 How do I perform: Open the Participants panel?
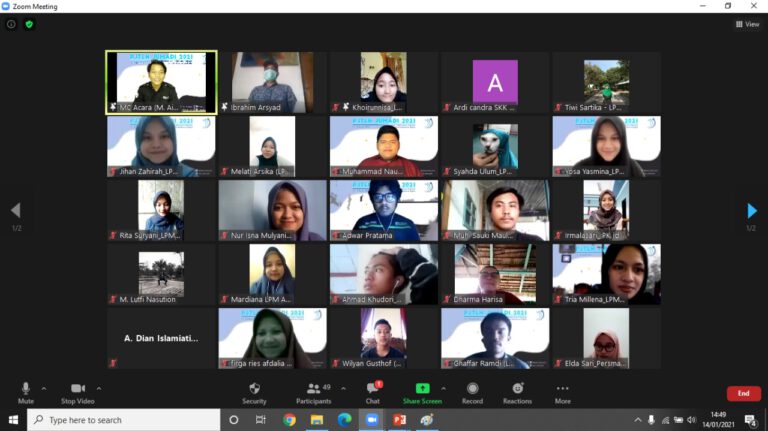313,390
